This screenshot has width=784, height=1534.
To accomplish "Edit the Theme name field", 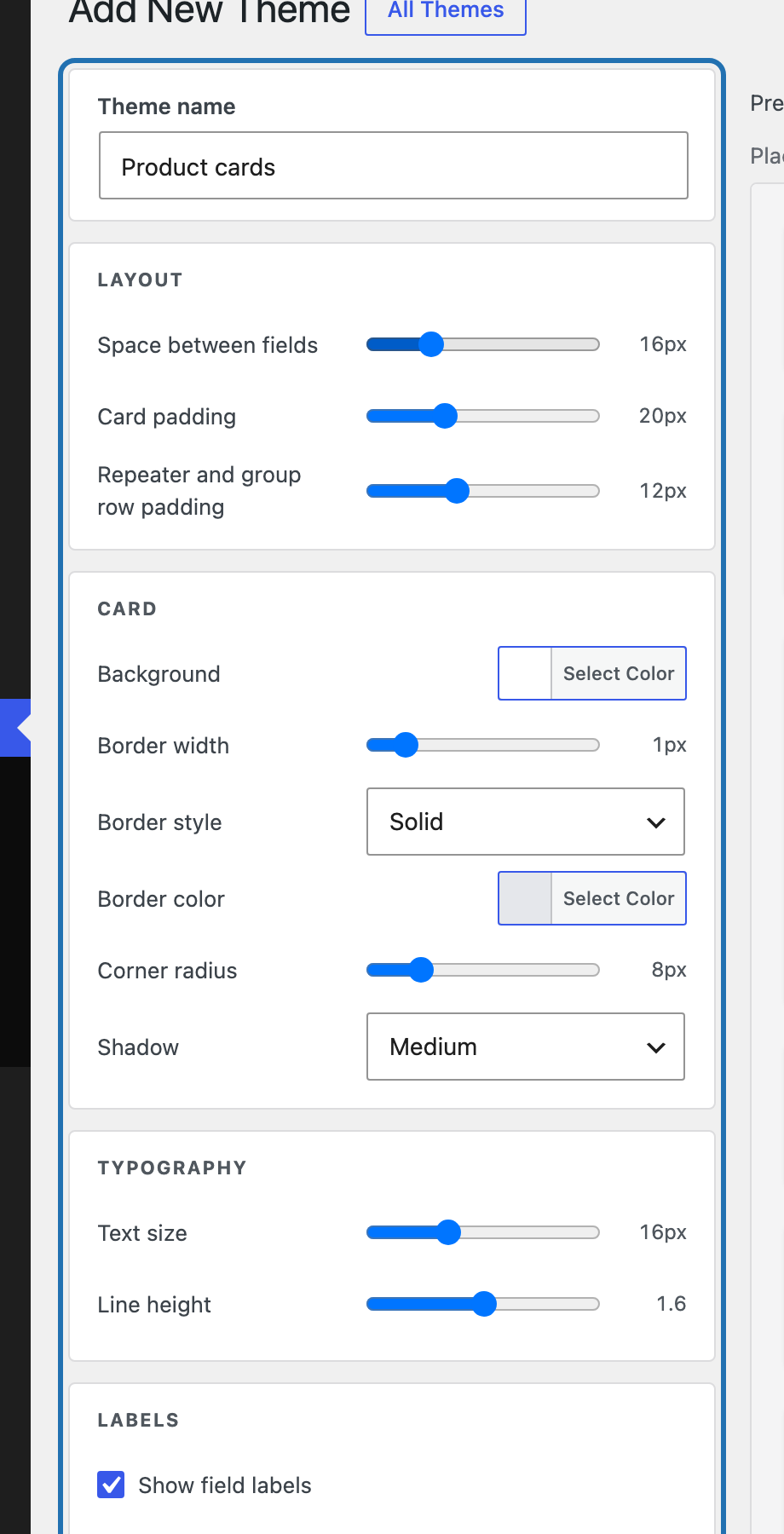I will point(394,165).
